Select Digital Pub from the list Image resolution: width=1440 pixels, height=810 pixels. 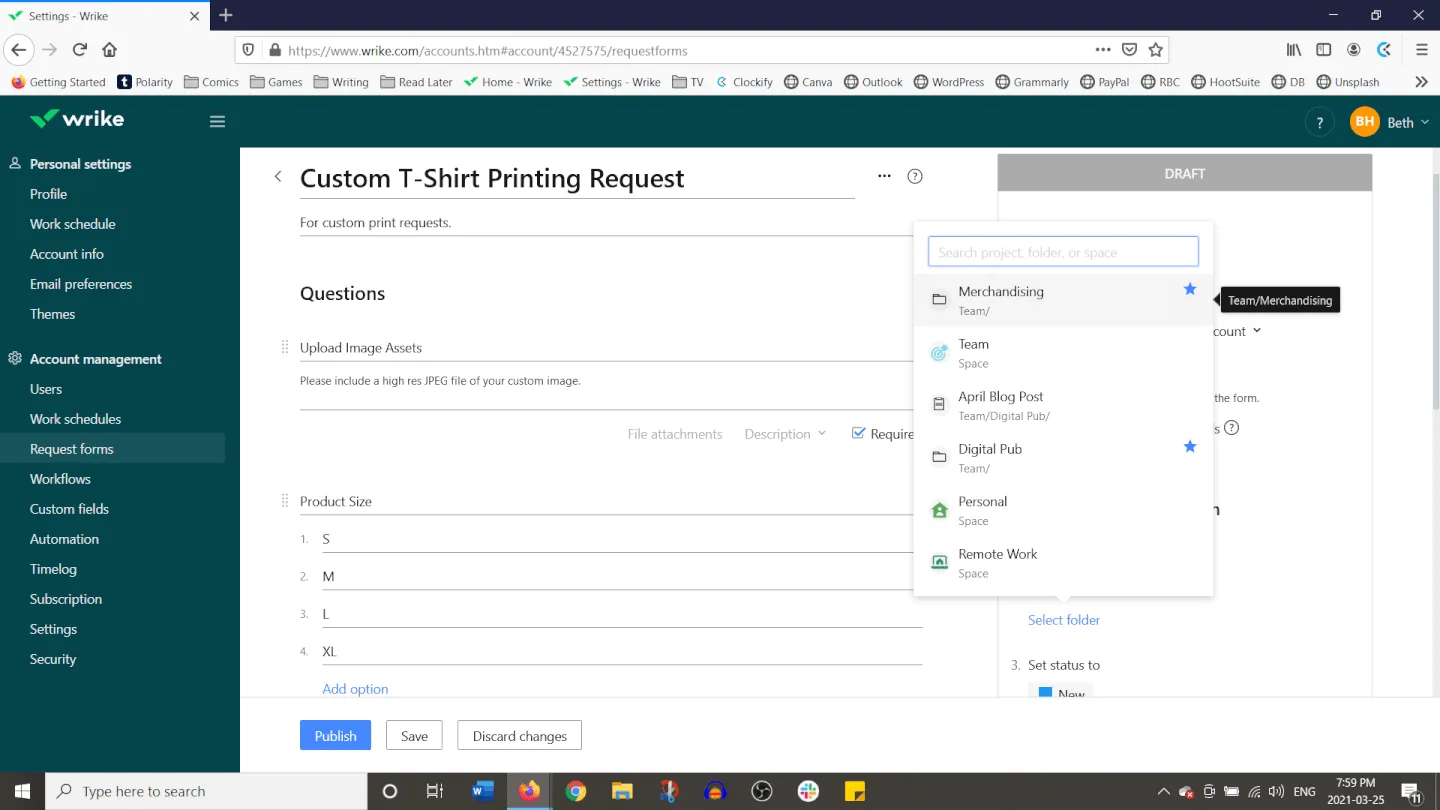point(1063,457)
